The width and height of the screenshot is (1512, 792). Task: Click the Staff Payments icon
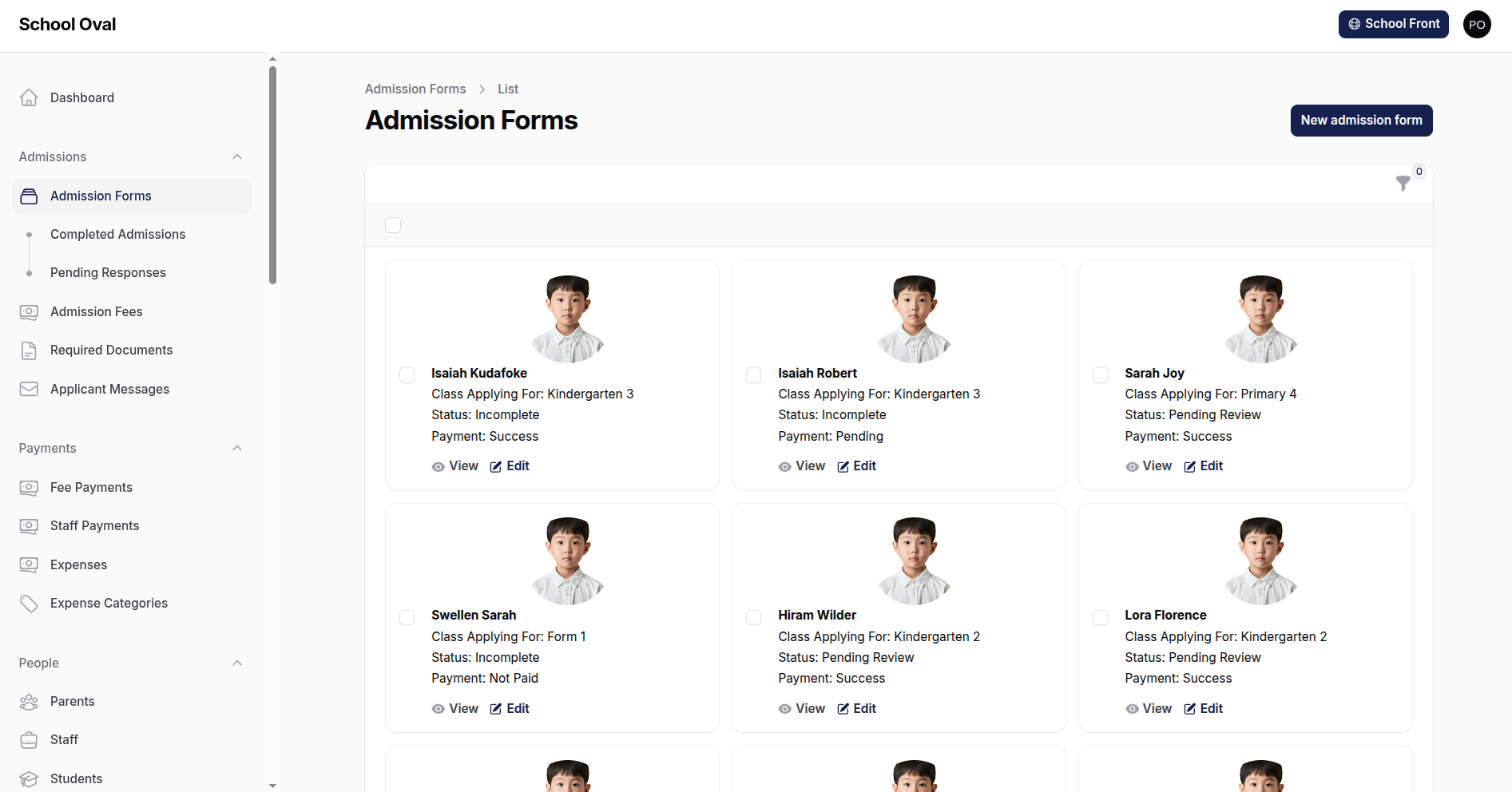coord(29,525)
